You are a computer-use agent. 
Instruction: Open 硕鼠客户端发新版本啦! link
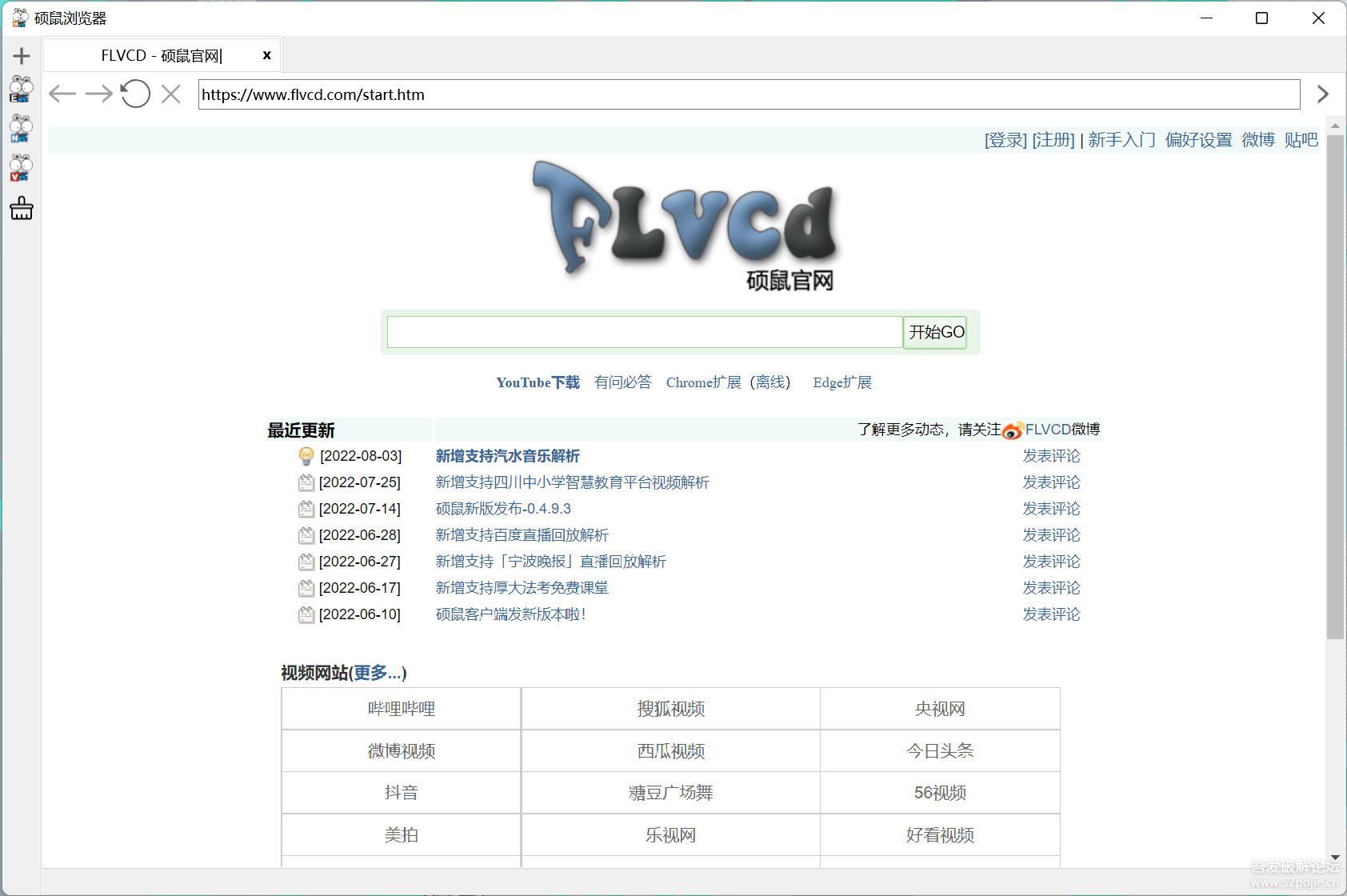[511, 614]
